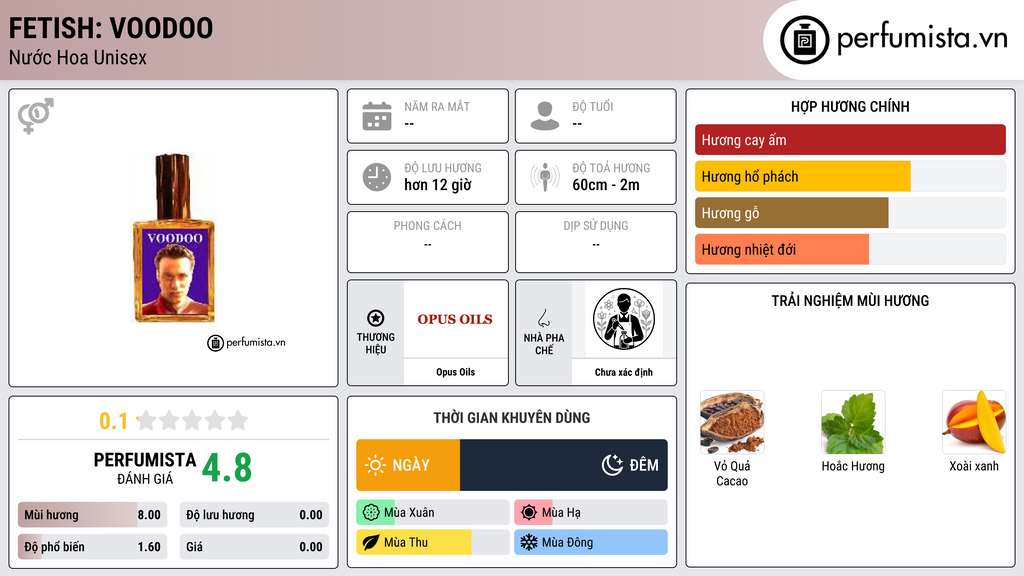Click the person icon beside Độ tuổi
This screenshot has width=1024, height=576.
point(545,116)
